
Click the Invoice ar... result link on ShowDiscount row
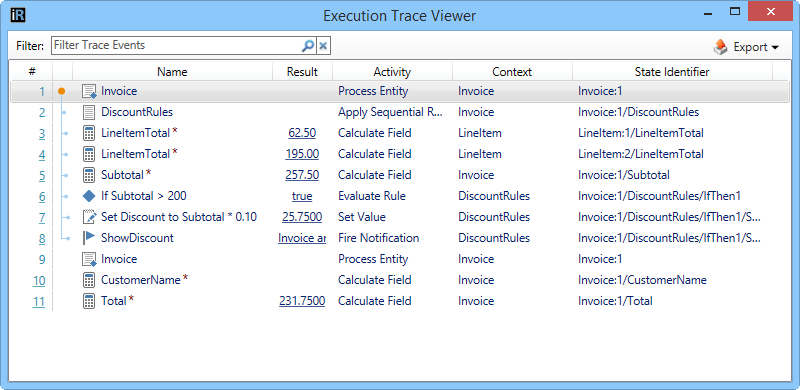[302, 238]
